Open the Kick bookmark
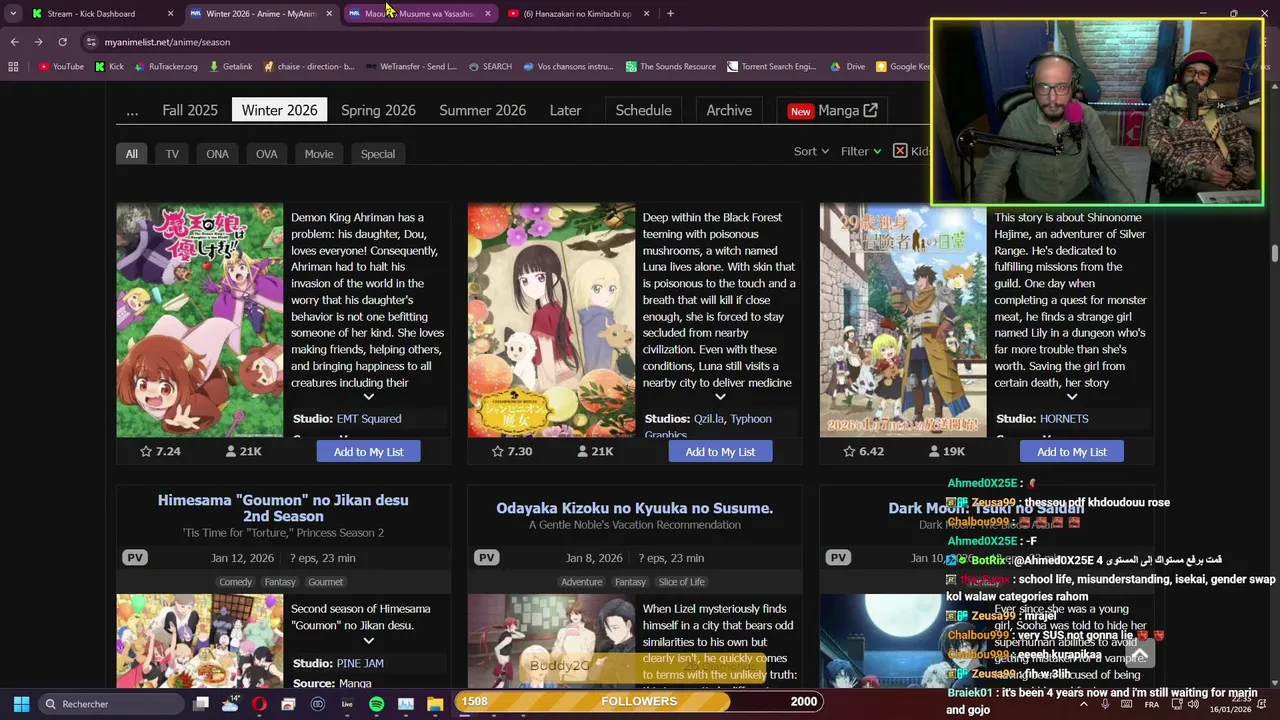 pos(109,67)
